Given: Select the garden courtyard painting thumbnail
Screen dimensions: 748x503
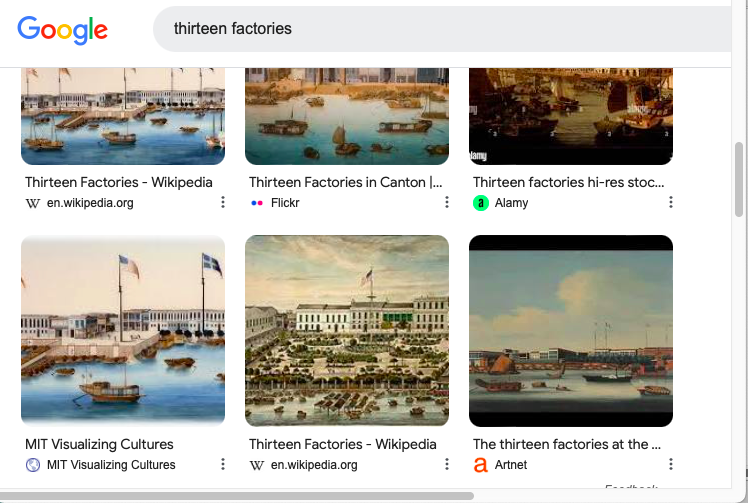Looking at the screenshot, I should tap(347, 331).
